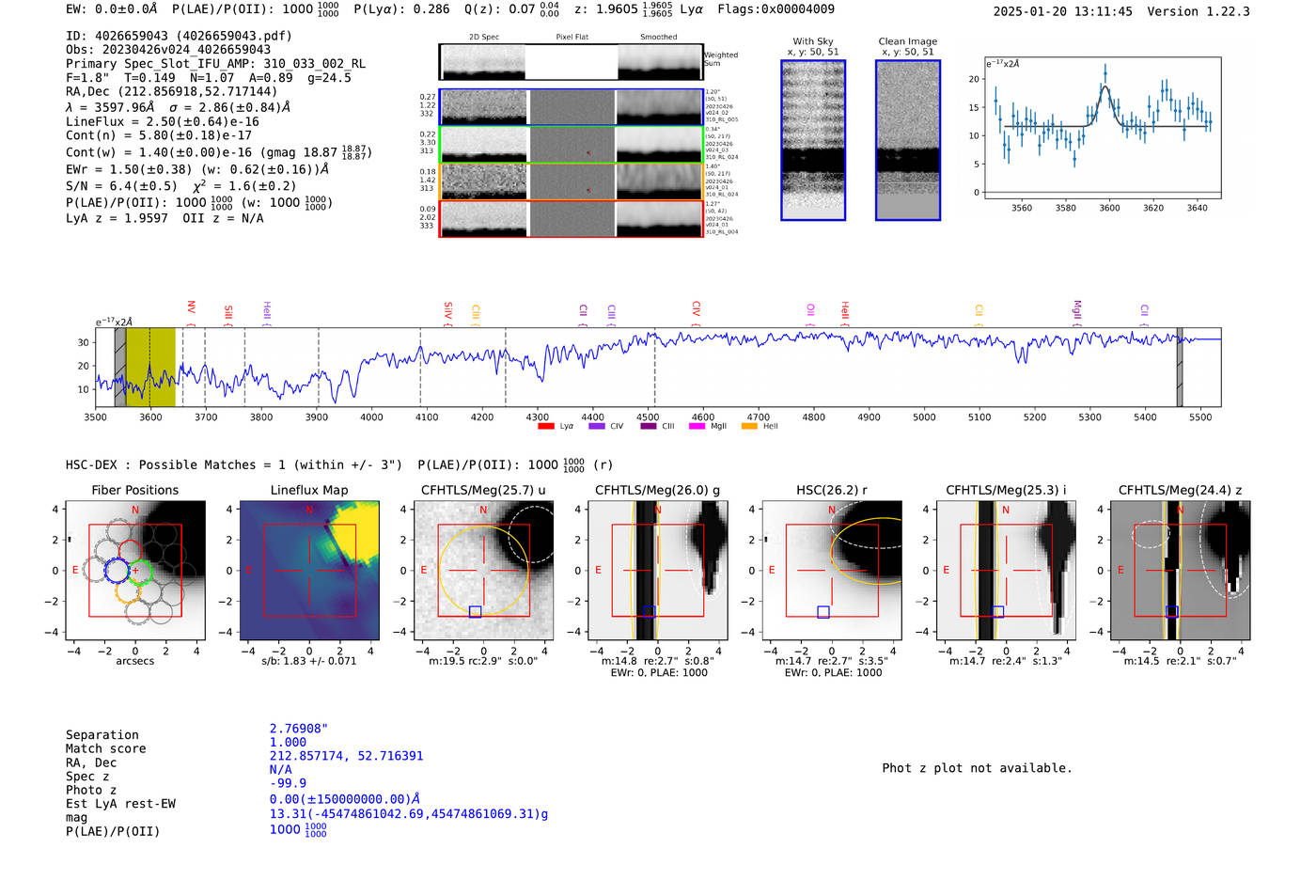
Task: Click the Photo z value -99.9
Action: coord(288,783)
